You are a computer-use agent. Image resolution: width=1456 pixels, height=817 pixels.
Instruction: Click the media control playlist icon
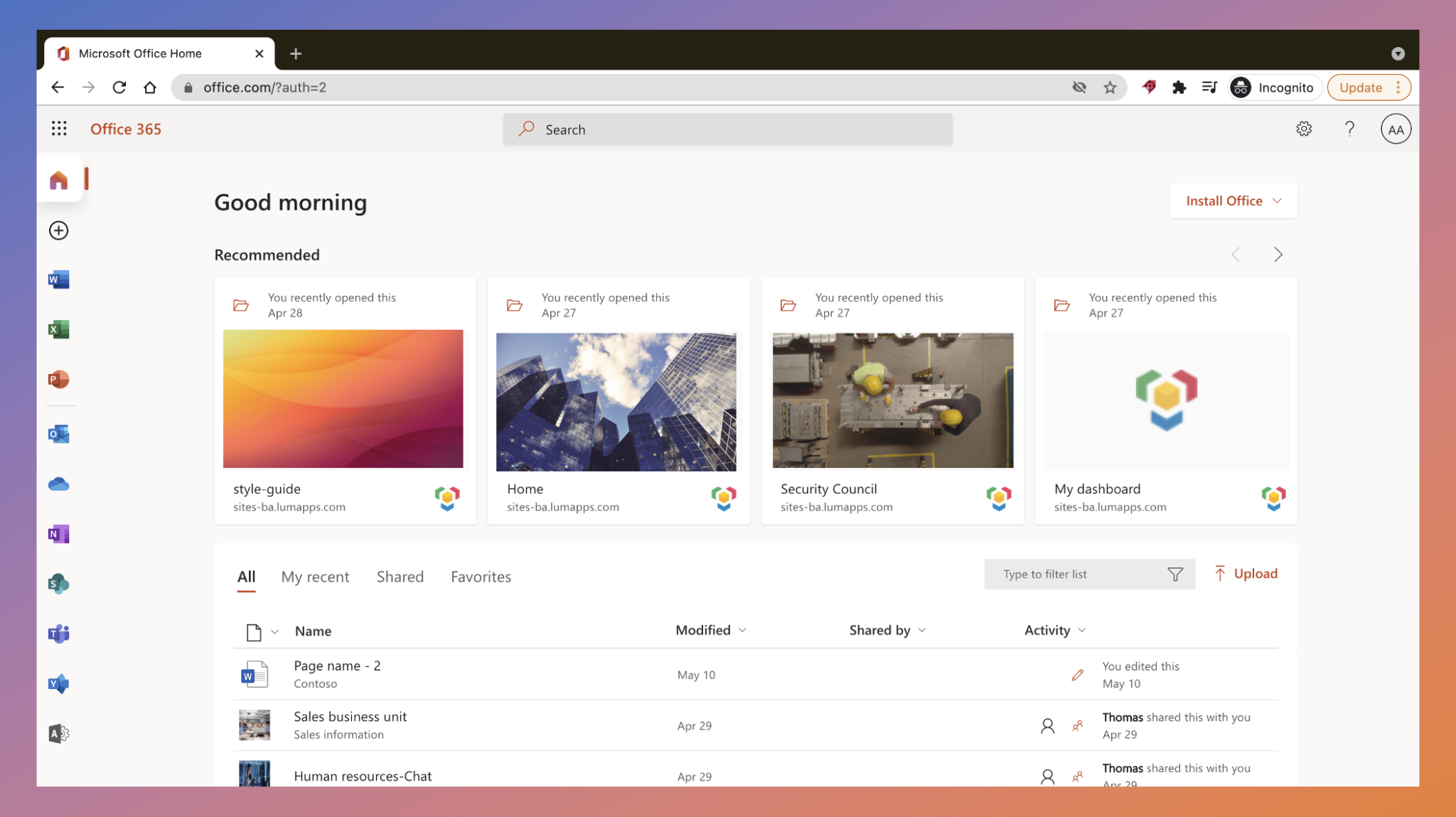(1209, 87)
